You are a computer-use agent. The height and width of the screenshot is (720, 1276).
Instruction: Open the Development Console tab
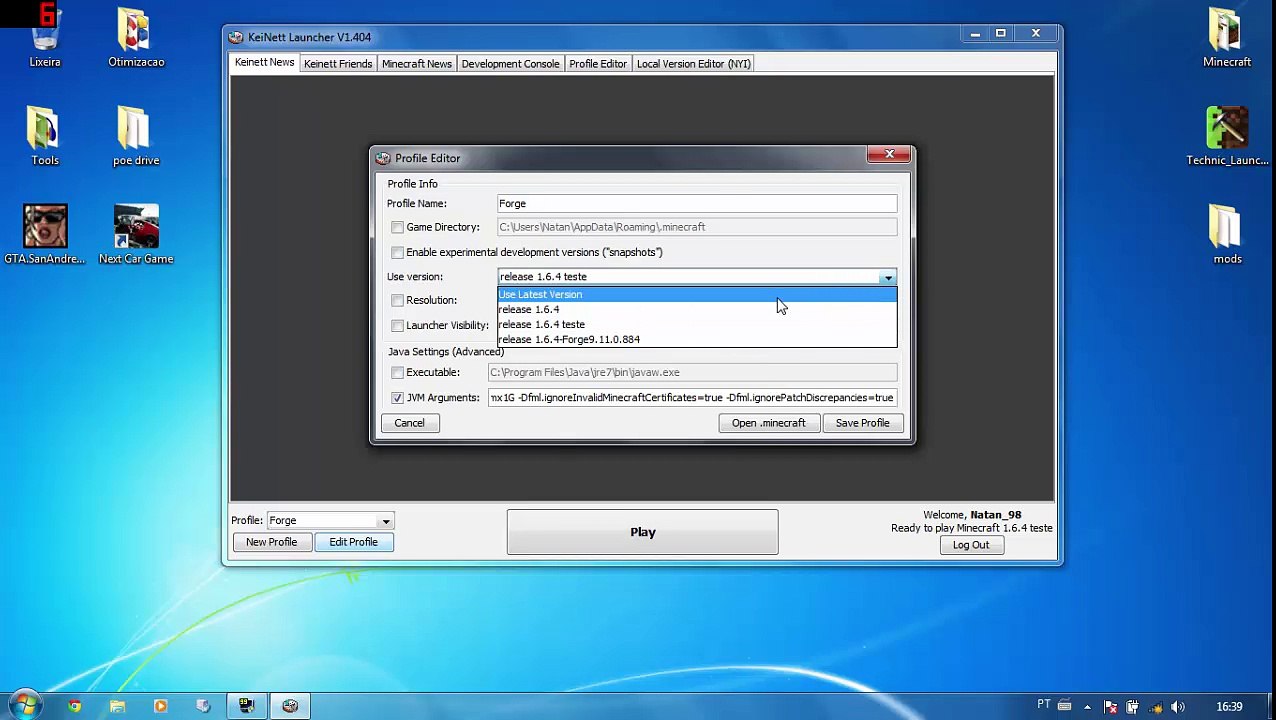(510, 64)
